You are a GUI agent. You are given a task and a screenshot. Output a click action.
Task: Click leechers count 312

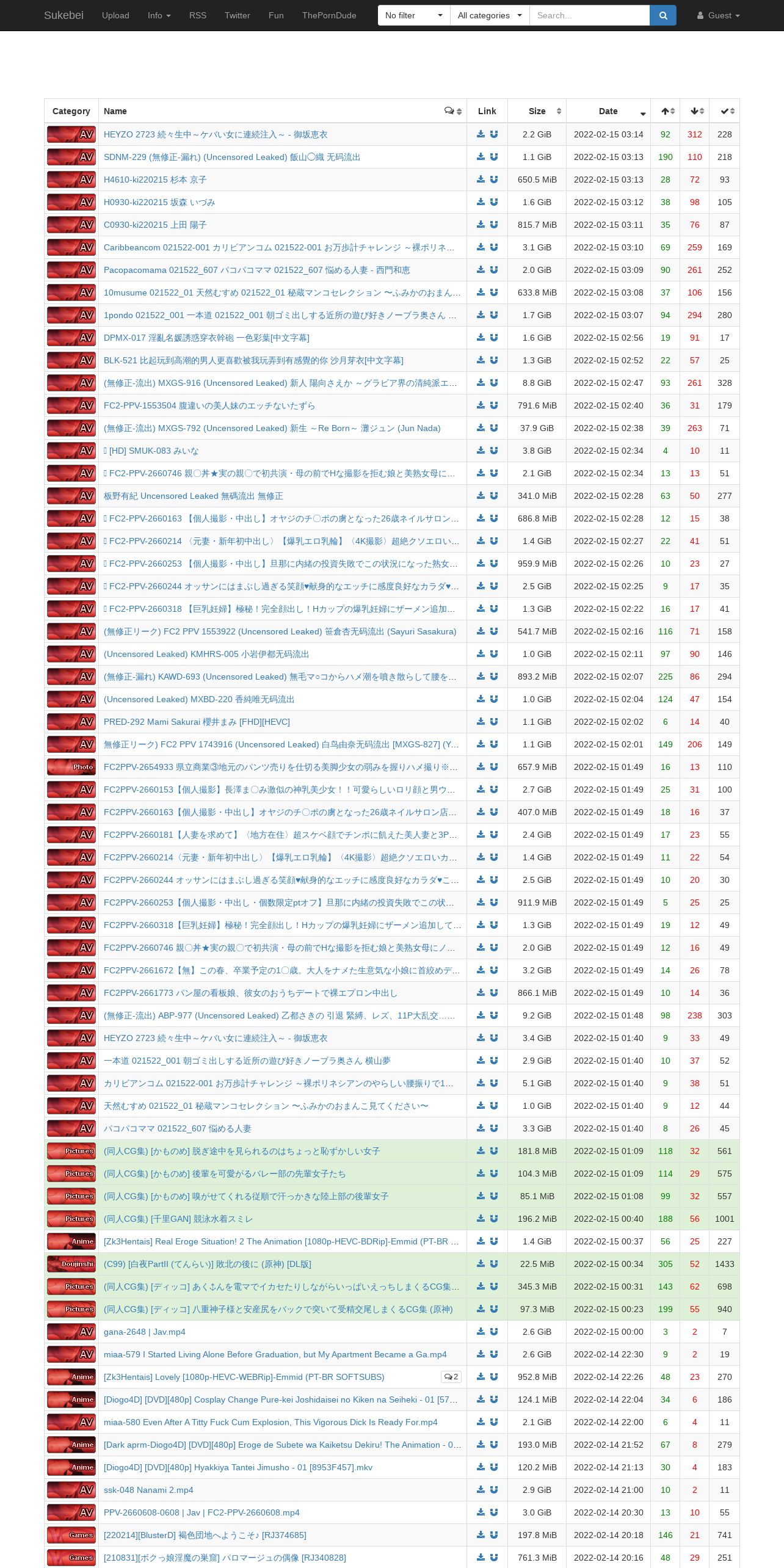tap(695, 134)
